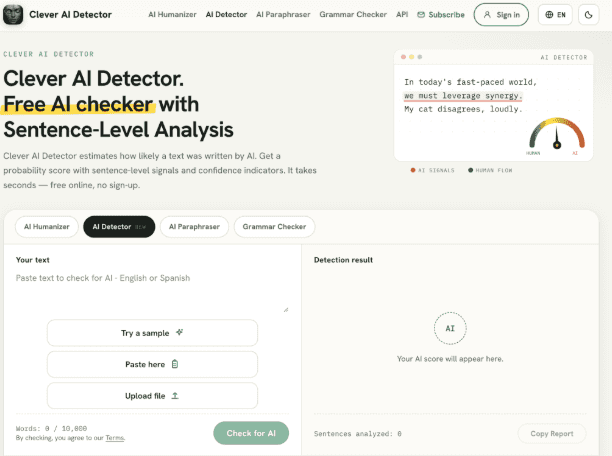Click the 'My cat disagrees, loudly.' preview line
Viewport: 612px width, 456px height.
point(463,109)
